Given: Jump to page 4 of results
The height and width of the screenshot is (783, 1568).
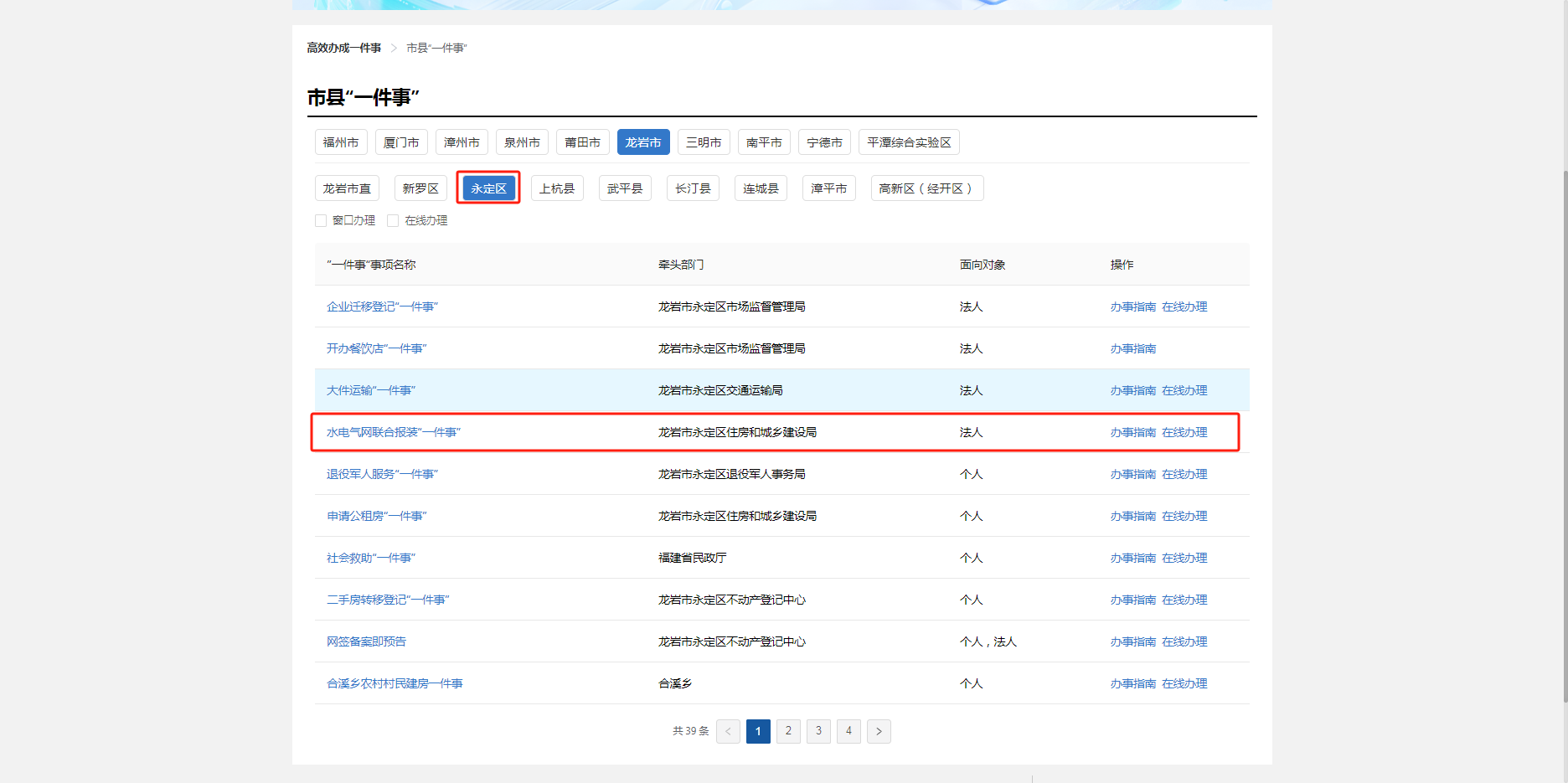Looking at the screenshot, I should pos(848,731).
